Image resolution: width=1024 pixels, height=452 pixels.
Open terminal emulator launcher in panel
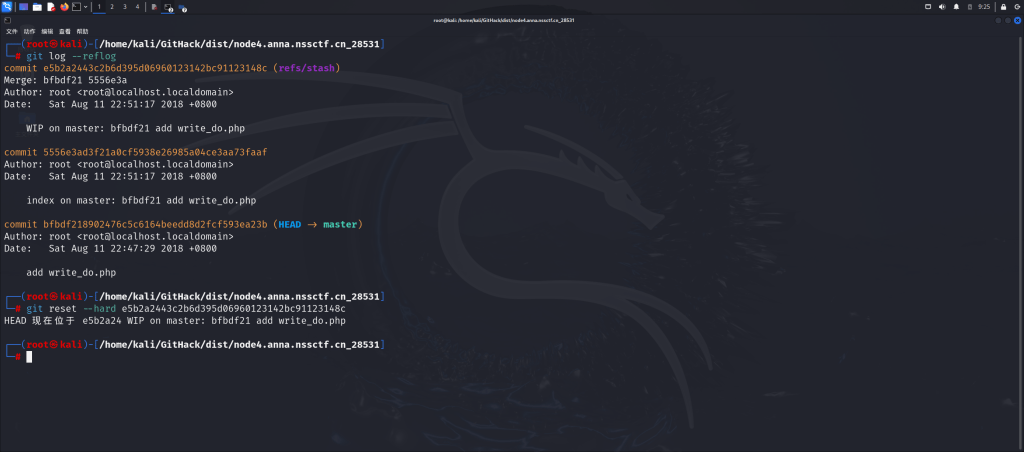point(76,7)
